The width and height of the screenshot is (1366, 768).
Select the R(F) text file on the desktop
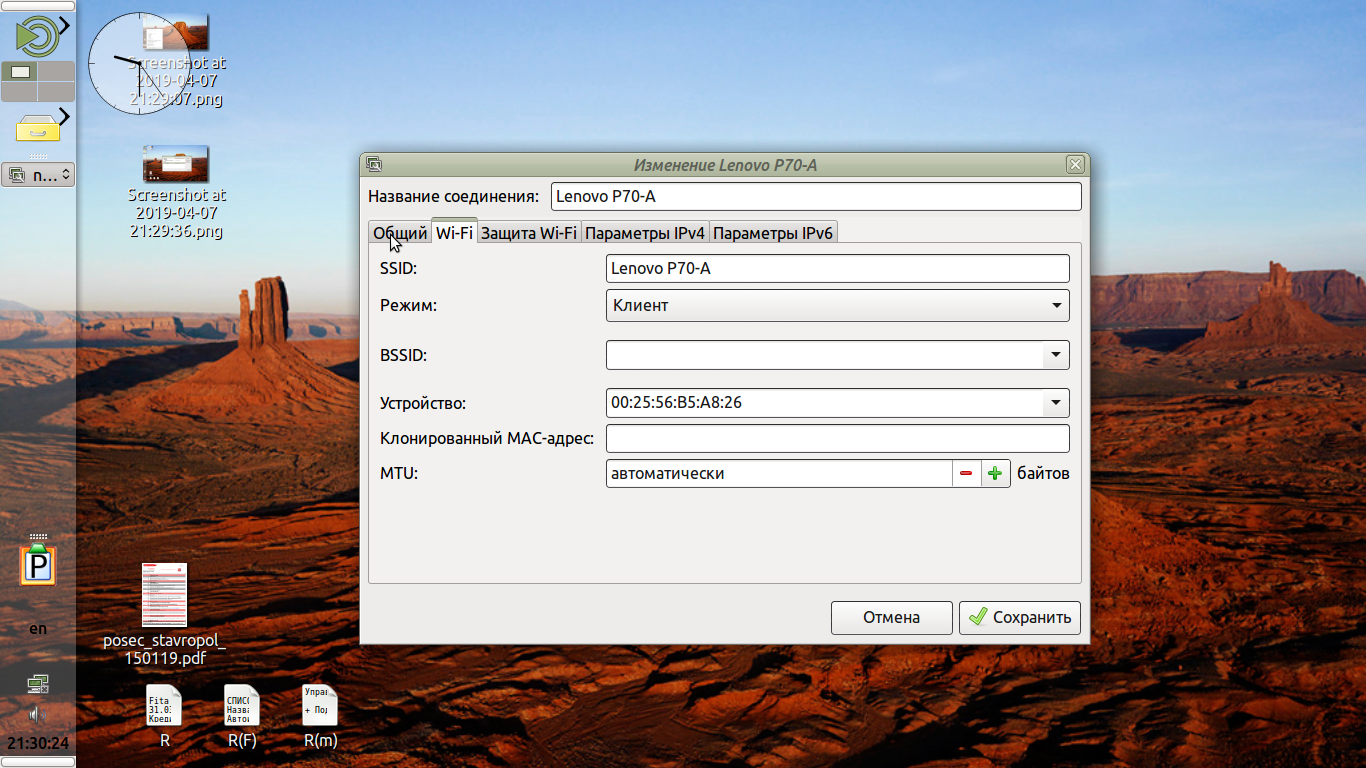pos(242,706)
